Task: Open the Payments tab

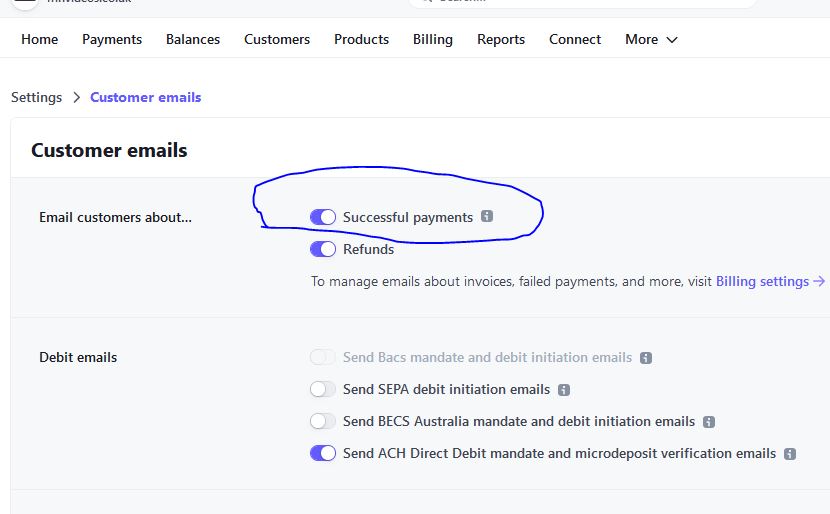Action: pyautogui.click(x=112, y=39)
